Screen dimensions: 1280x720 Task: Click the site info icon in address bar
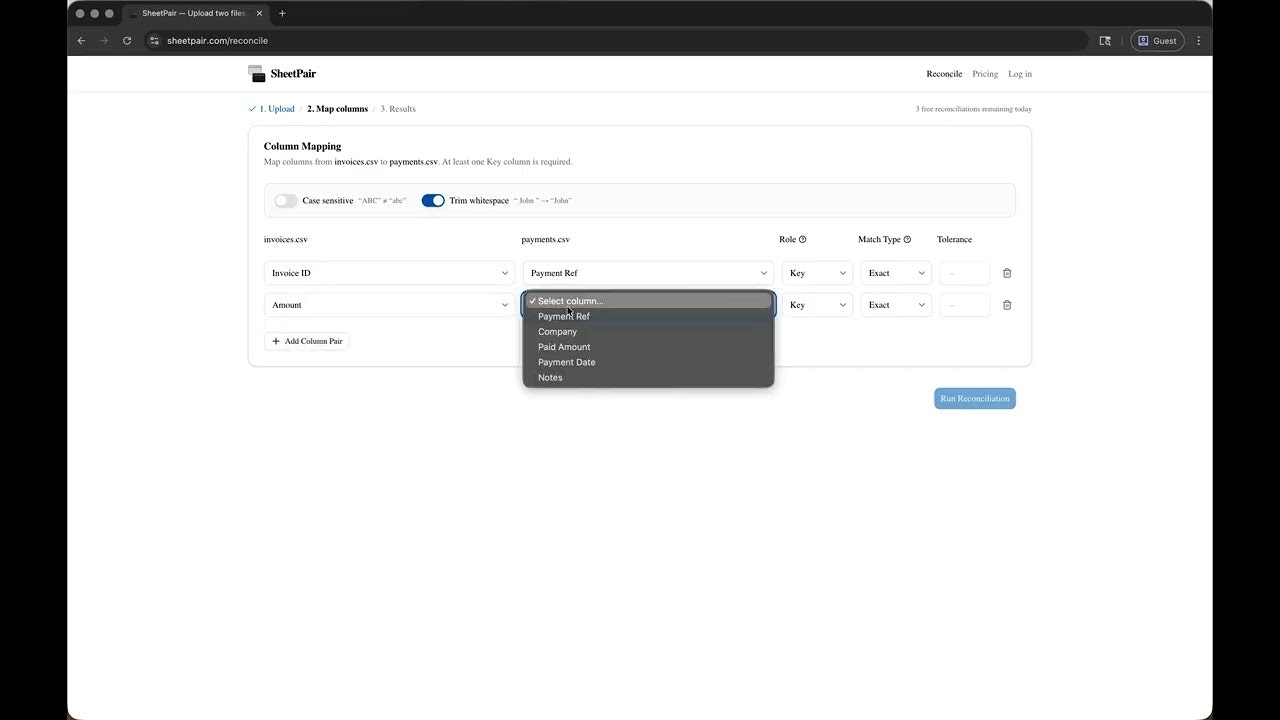click(x=154, y=41)
